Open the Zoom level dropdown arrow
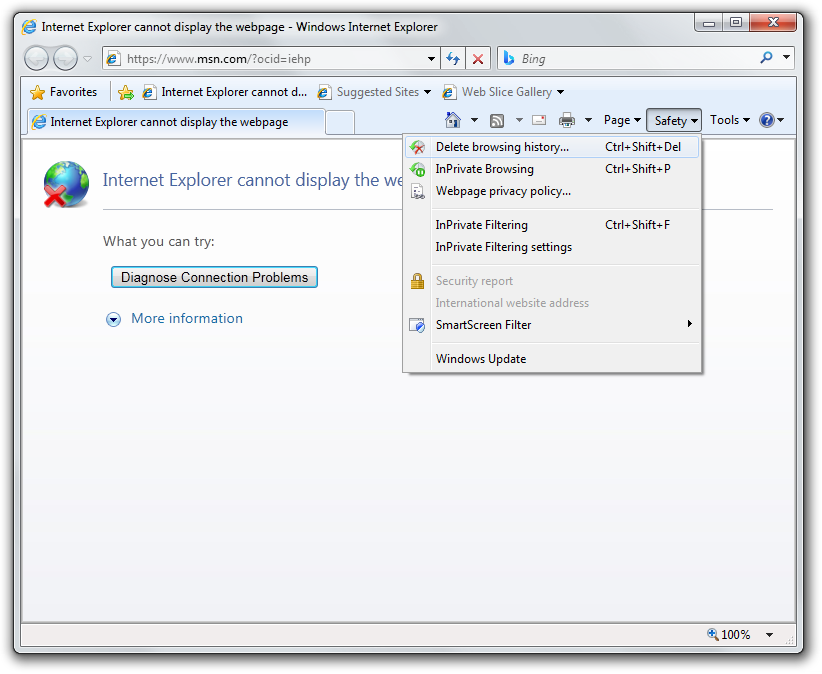The width and height of the screenshot is (822, 674). point(769,635)
